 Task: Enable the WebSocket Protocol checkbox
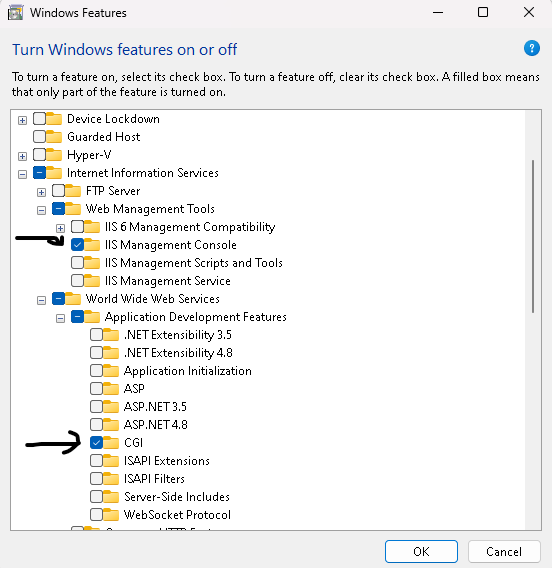(96, 514)
